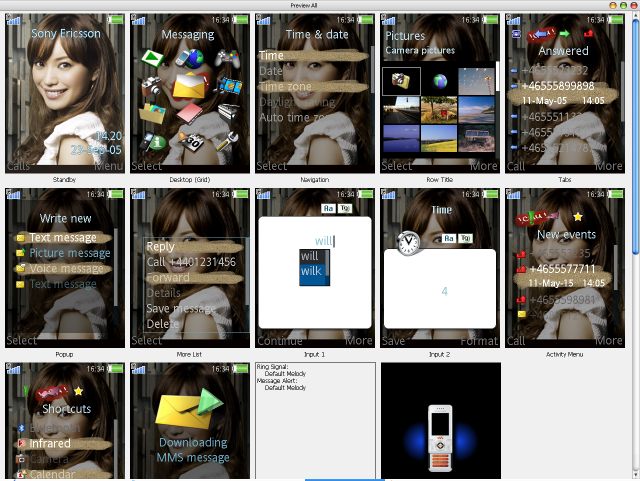
Task: Choose 'will' suggestion in Input 1 list
Action: 313,256
